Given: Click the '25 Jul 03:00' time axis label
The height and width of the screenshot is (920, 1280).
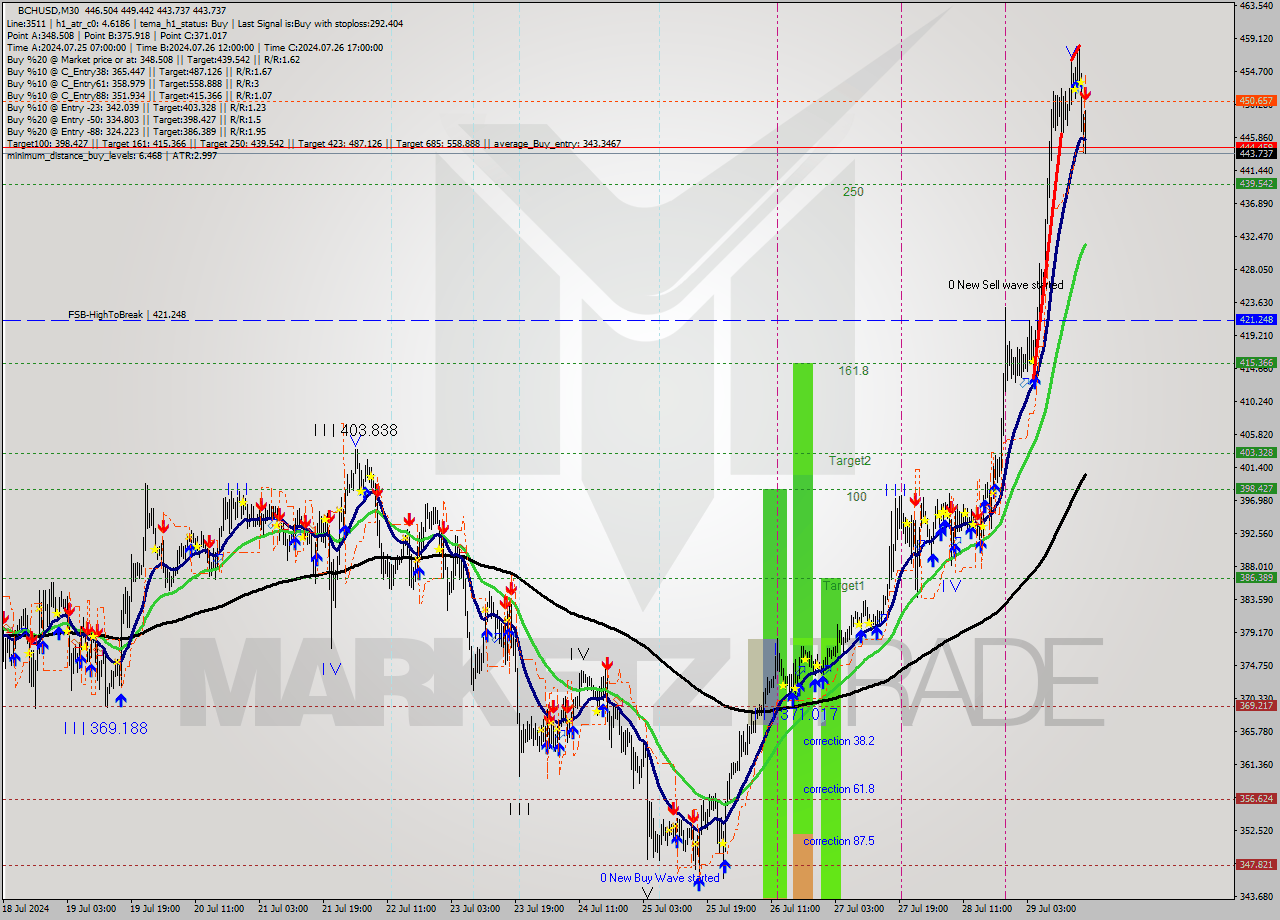Looking at the screenshot, I should click(x=667, y=909).
